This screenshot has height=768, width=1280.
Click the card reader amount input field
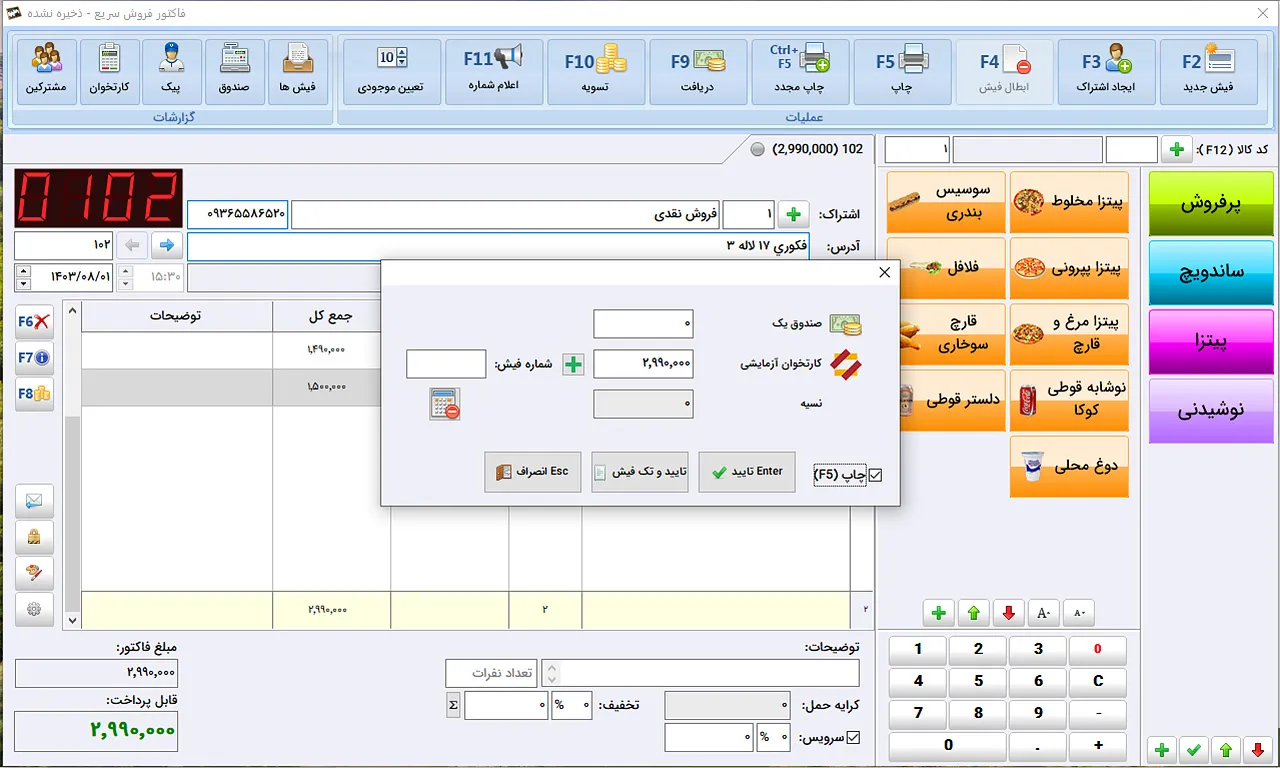pyautogui.click(x=643, y=364)
